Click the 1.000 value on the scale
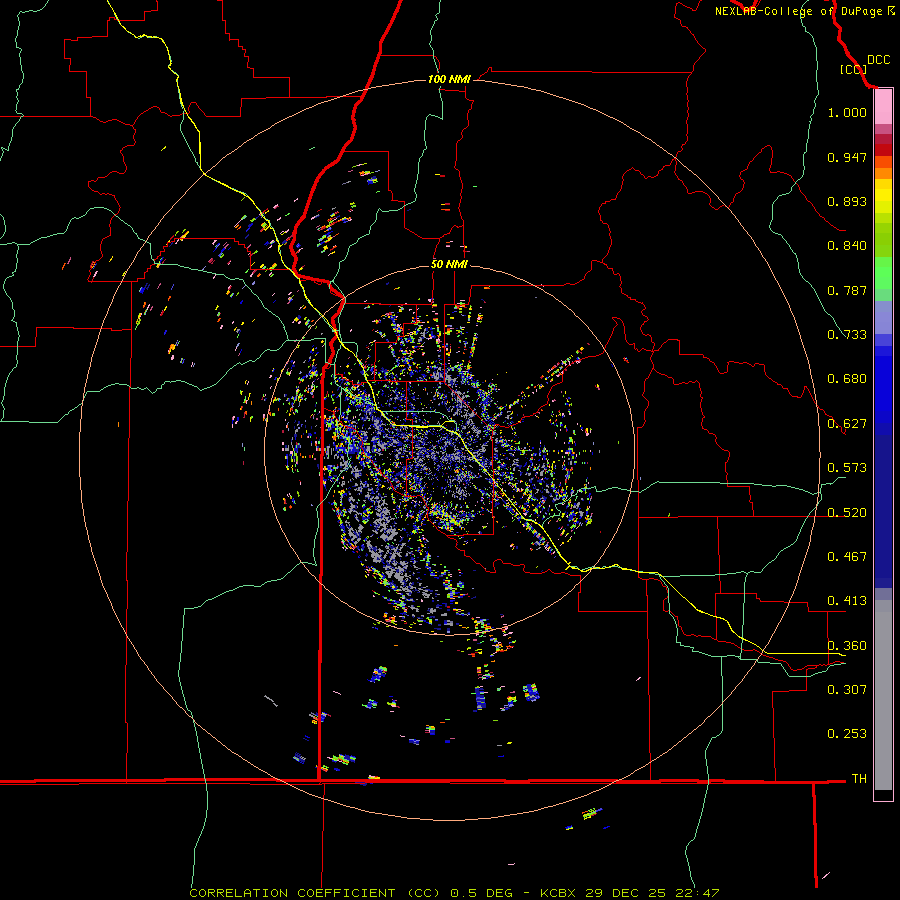Screen dimensions: 900x900 [847, 112]
